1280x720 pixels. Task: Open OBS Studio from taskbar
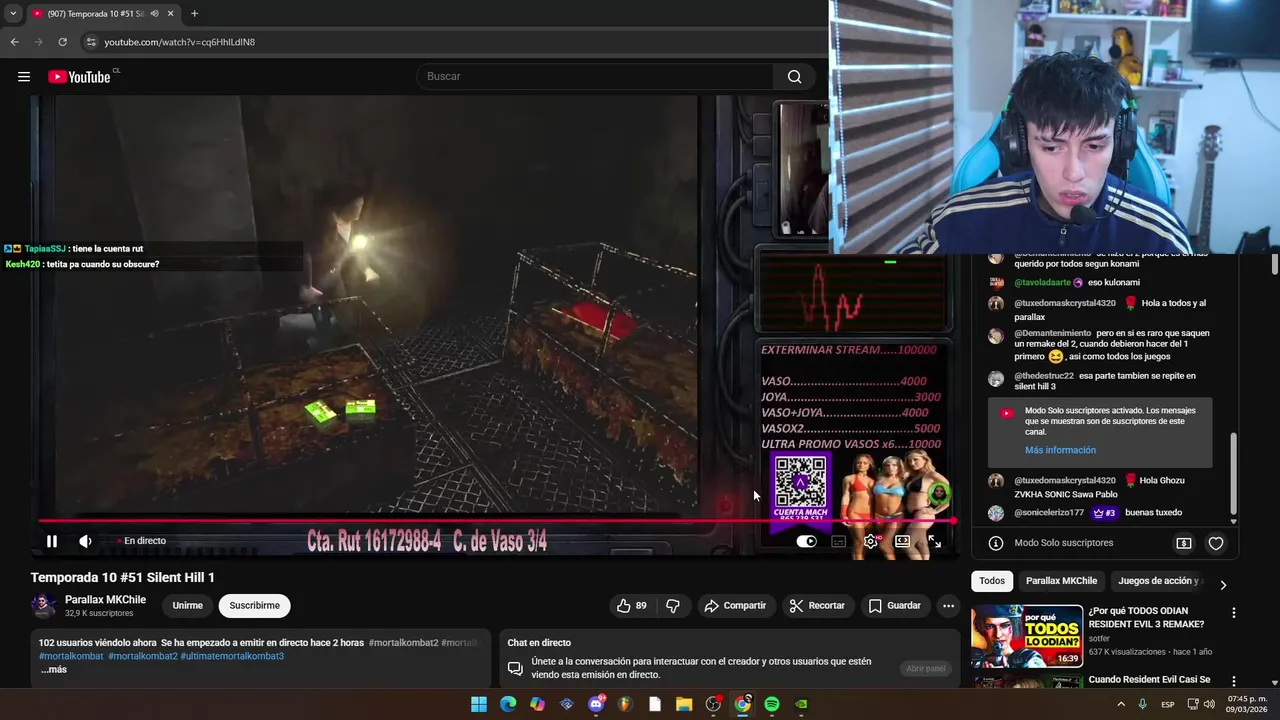713,704
